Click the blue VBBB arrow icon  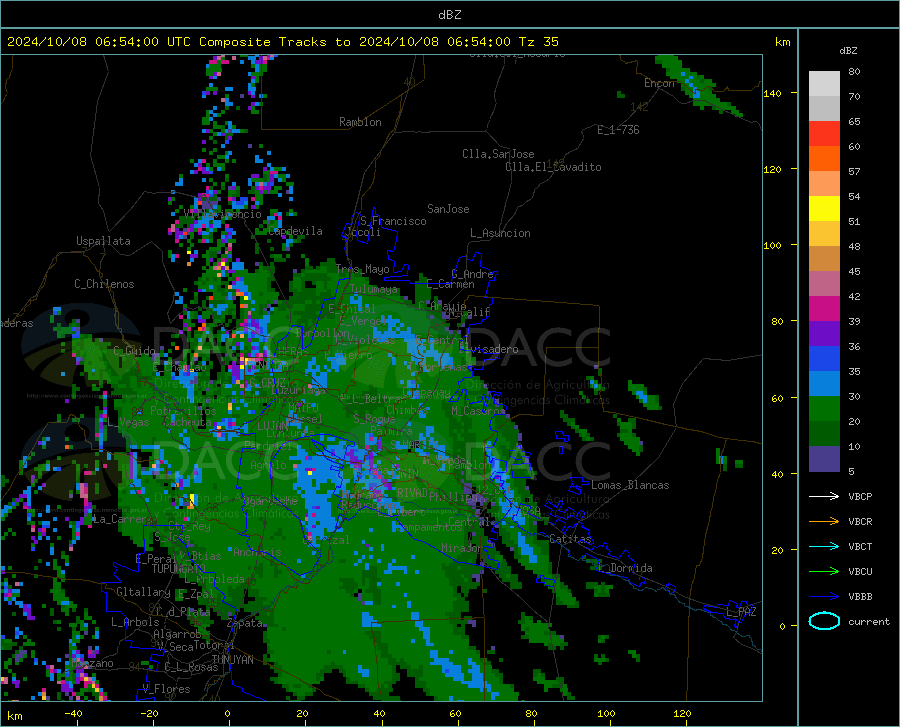(x=824, y=597)
